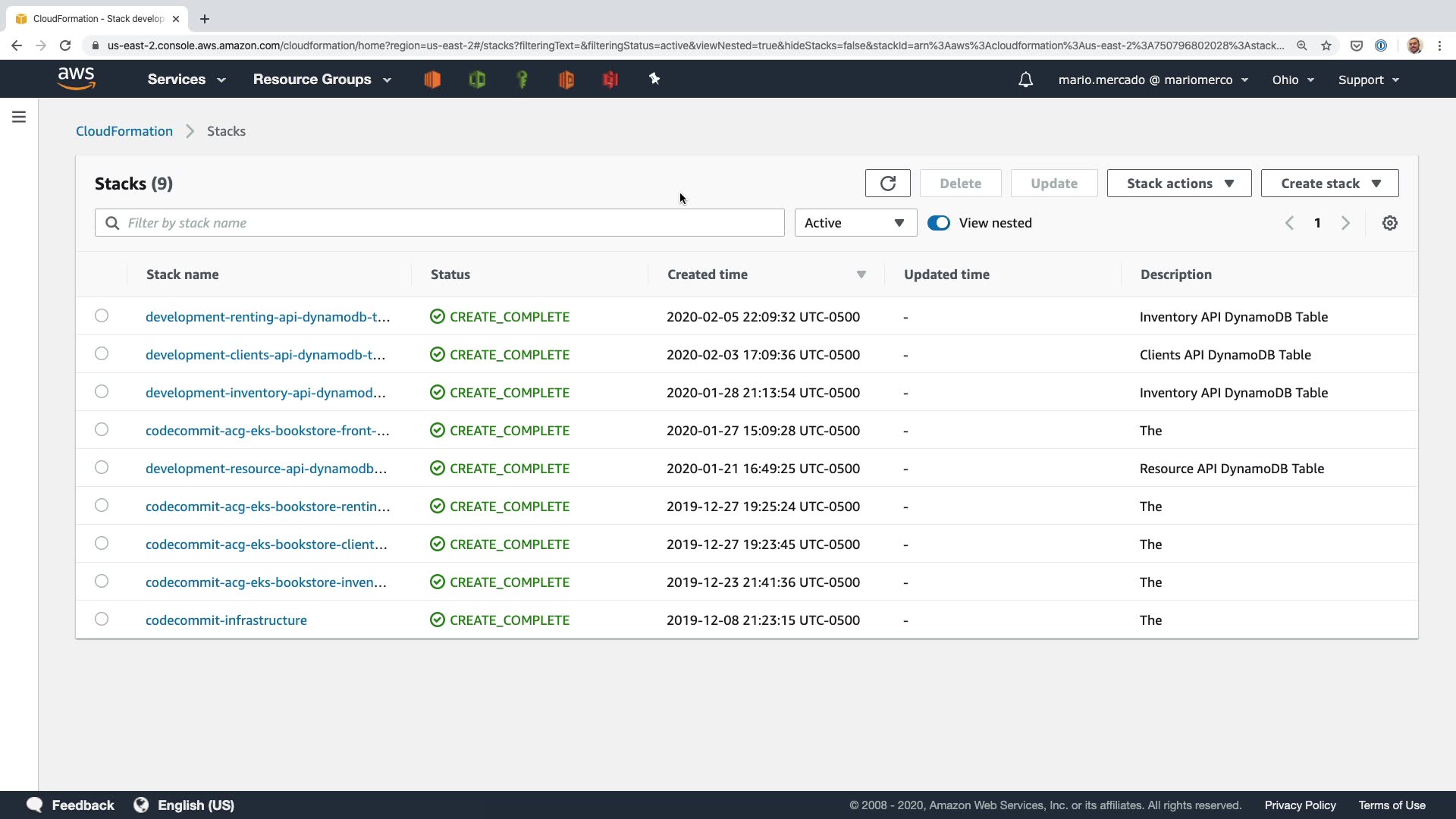
Task: Click the CloudFormation breadcrumb link
Action: (124, 131)
